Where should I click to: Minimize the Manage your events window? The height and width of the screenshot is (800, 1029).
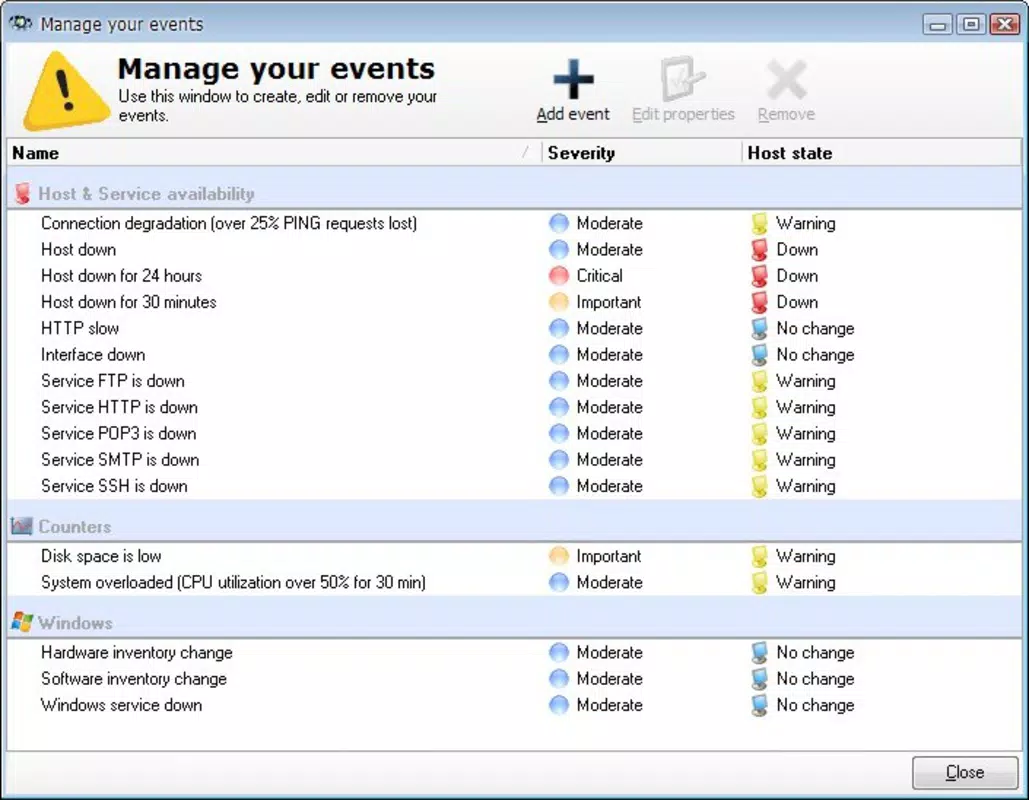(x=938, y=24)
